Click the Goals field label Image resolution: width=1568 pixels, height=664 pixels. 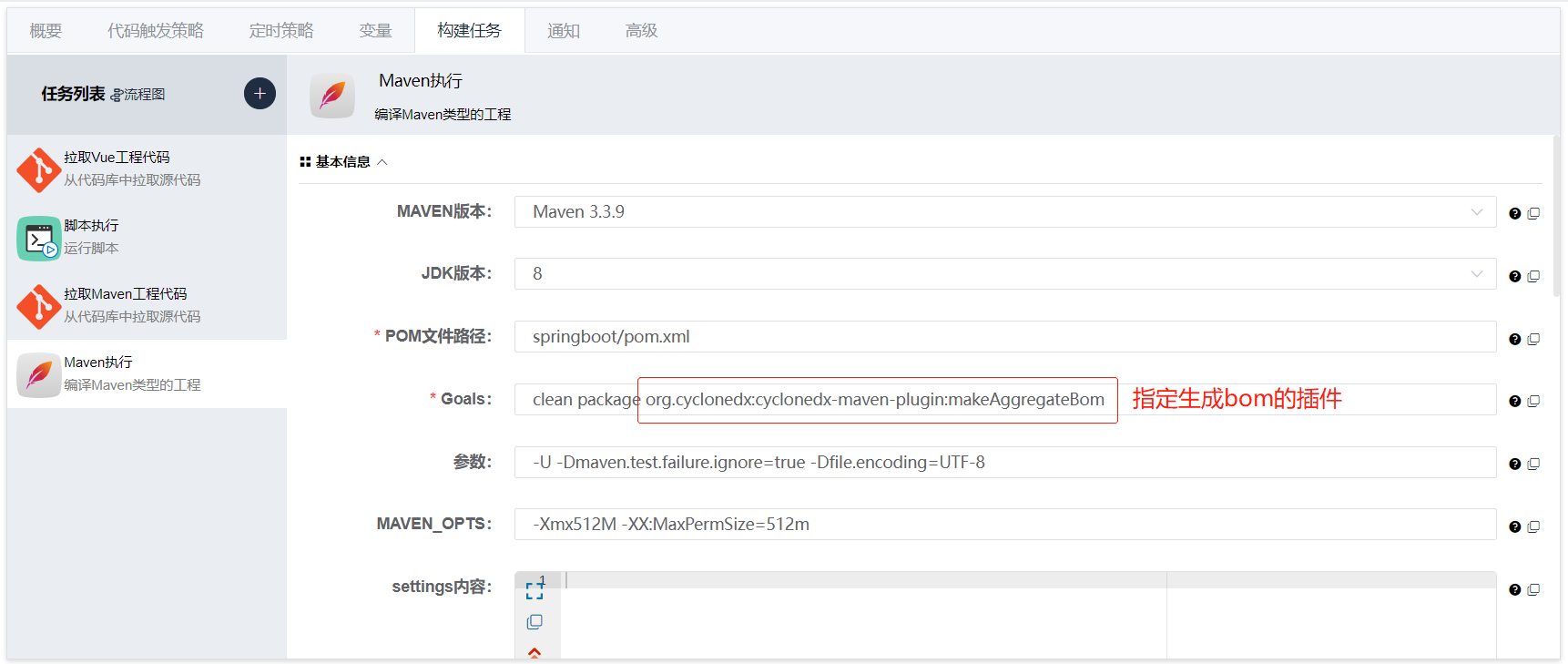[466, 399]
